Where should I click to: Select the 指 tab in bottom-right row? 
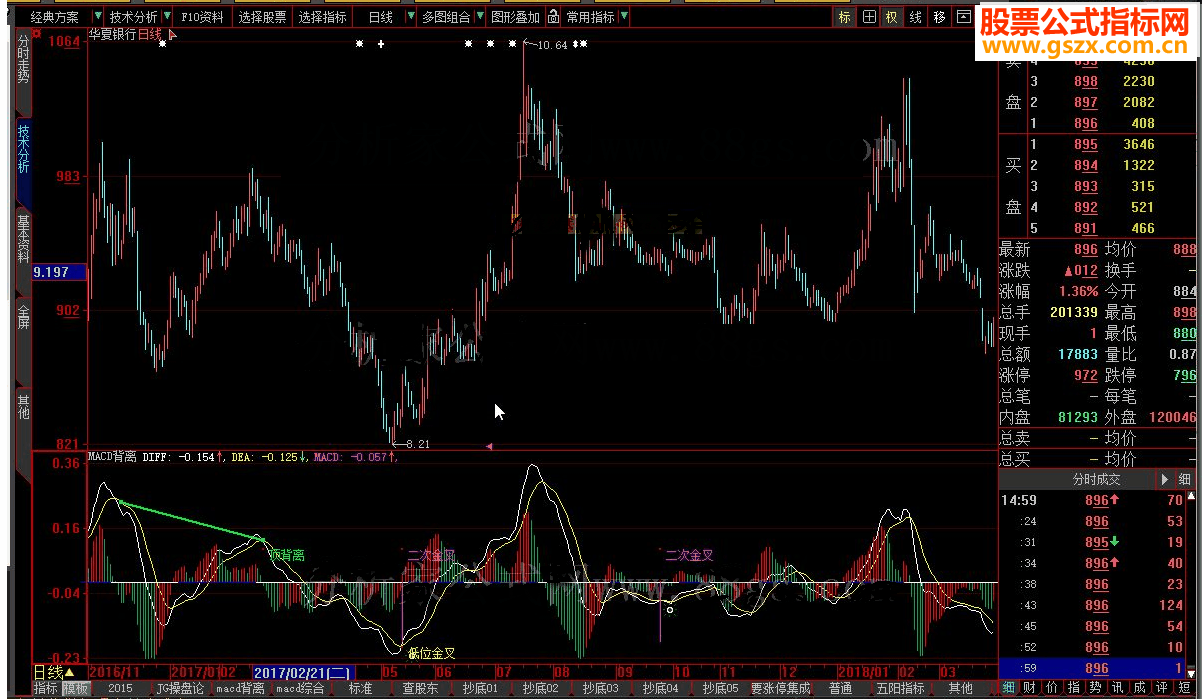pos(1074,688)
